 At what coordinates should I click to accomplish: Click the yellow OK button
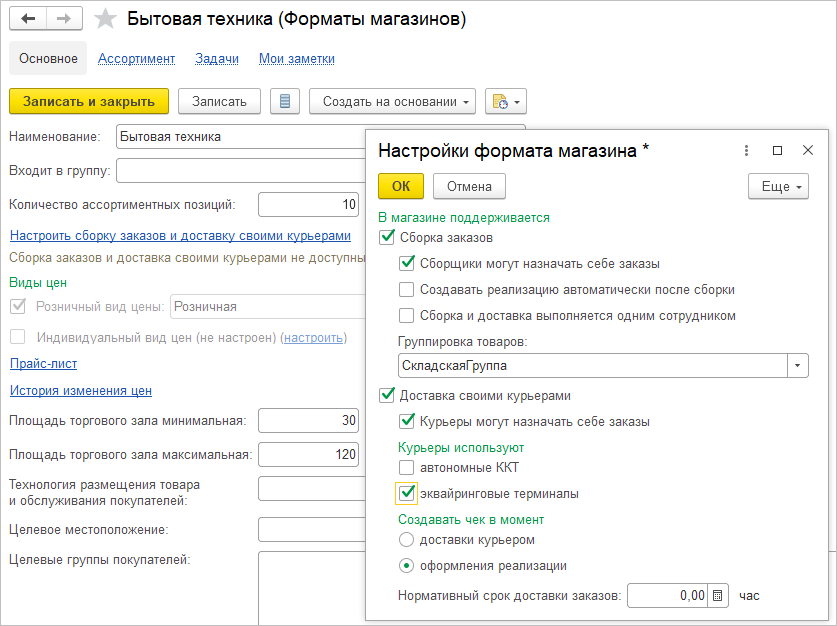tap(400, 186)
